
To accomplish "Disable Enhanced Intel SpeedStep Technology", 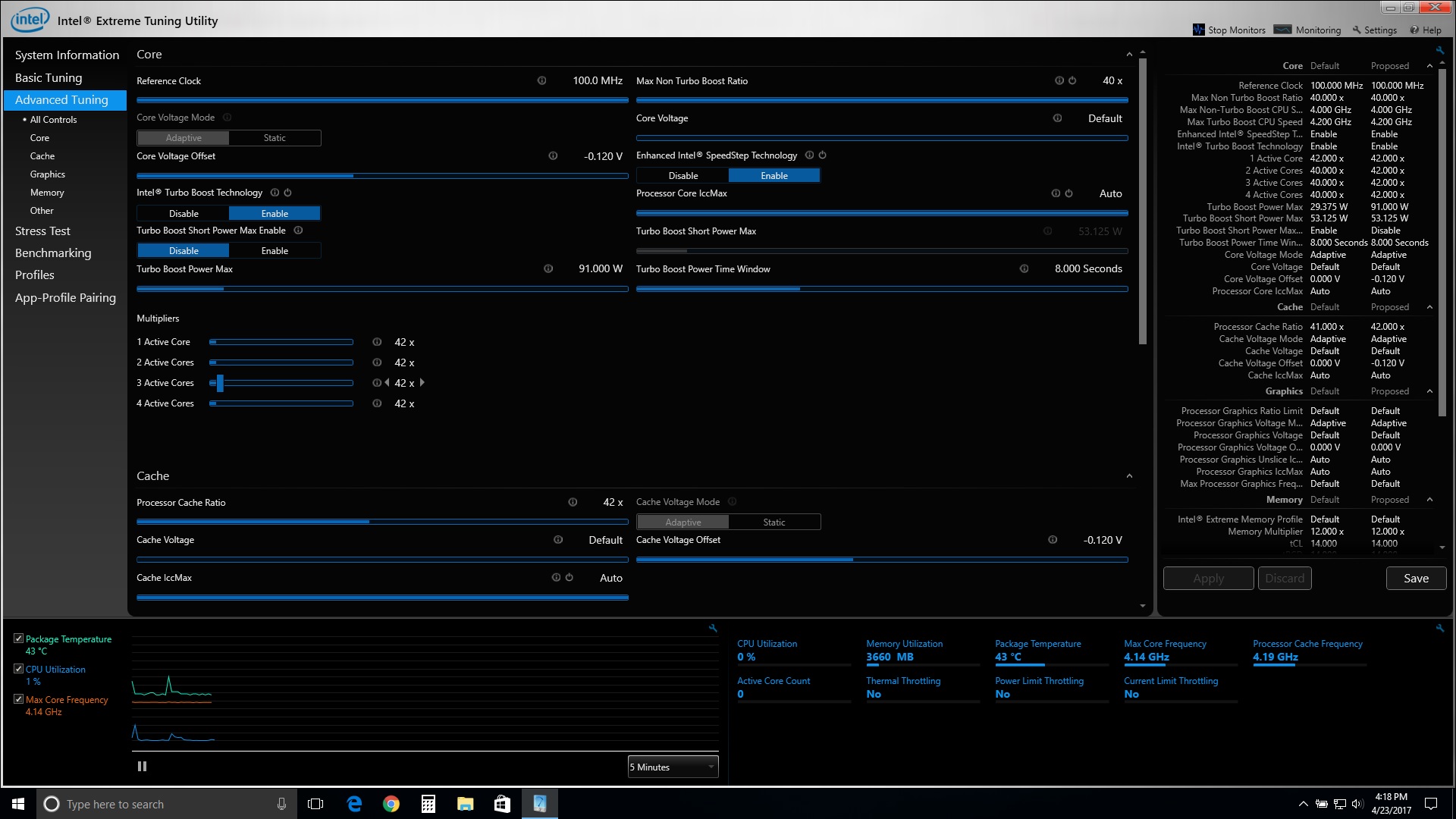I will coord(683,176).
